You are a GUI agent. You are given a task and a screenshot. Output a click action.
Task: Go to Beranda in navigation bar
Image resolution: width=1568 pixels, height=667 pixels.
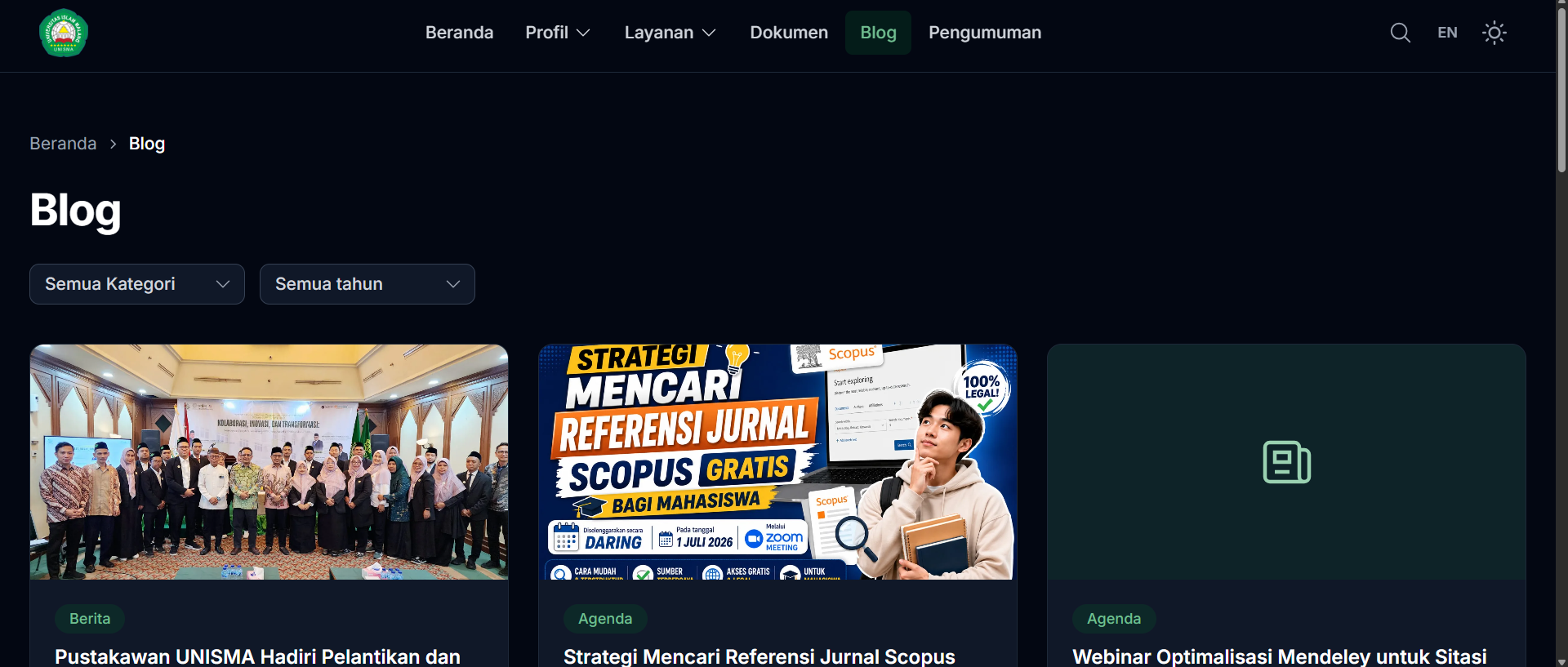pyautogui.click(x=459, y=33)
